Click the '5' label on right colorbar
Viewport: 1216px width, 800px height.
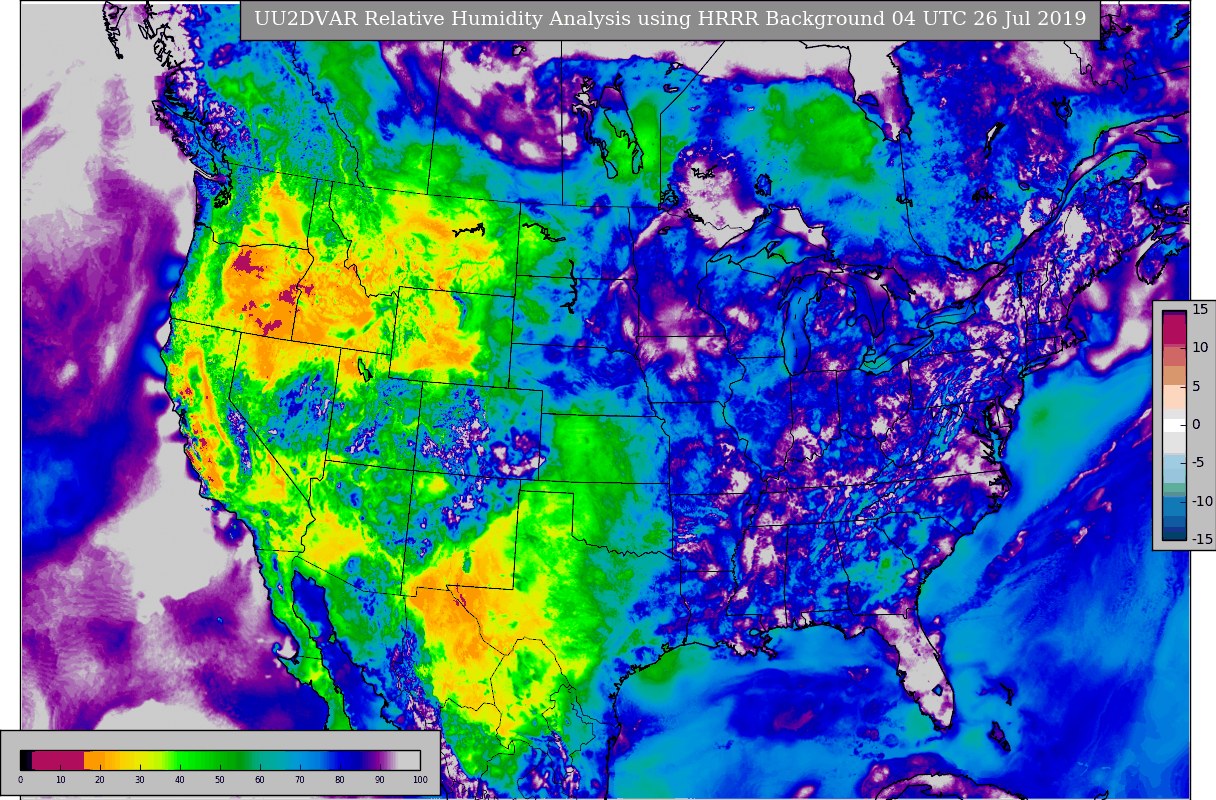(x=1196, y=386)
